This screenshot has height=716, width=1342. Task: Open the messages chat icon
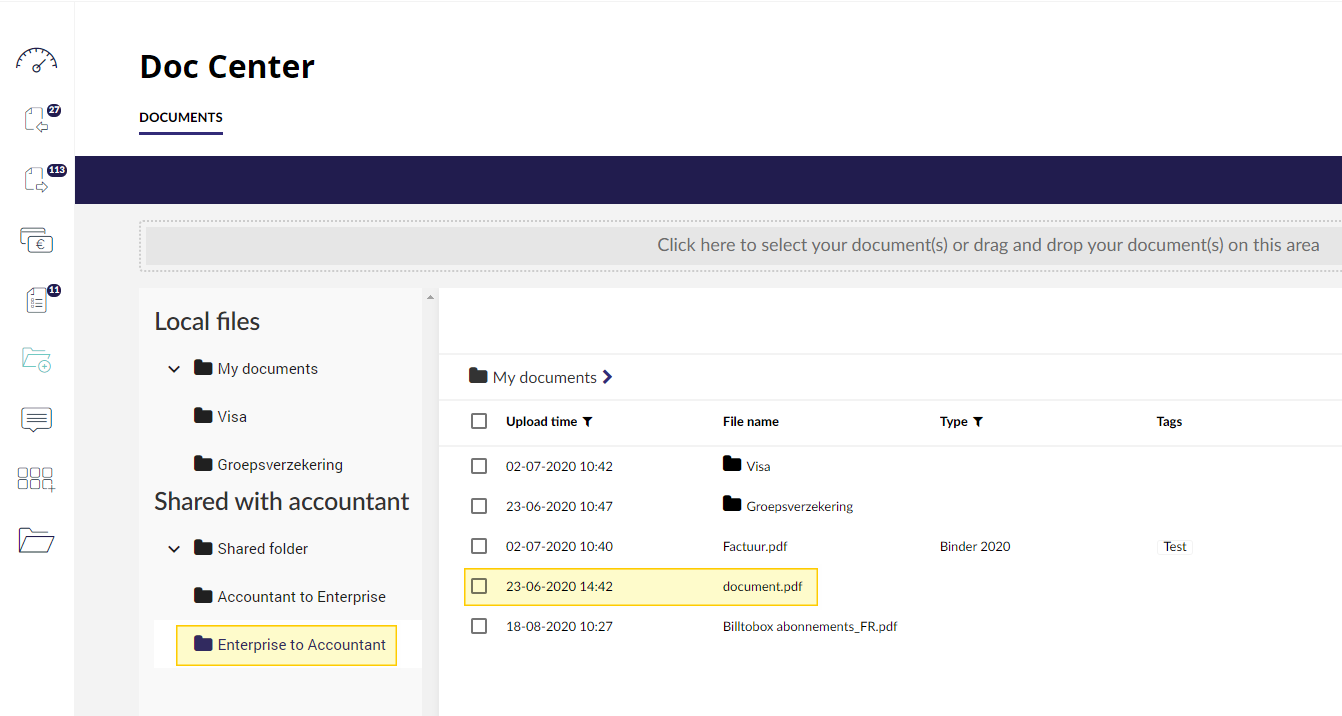36,420
